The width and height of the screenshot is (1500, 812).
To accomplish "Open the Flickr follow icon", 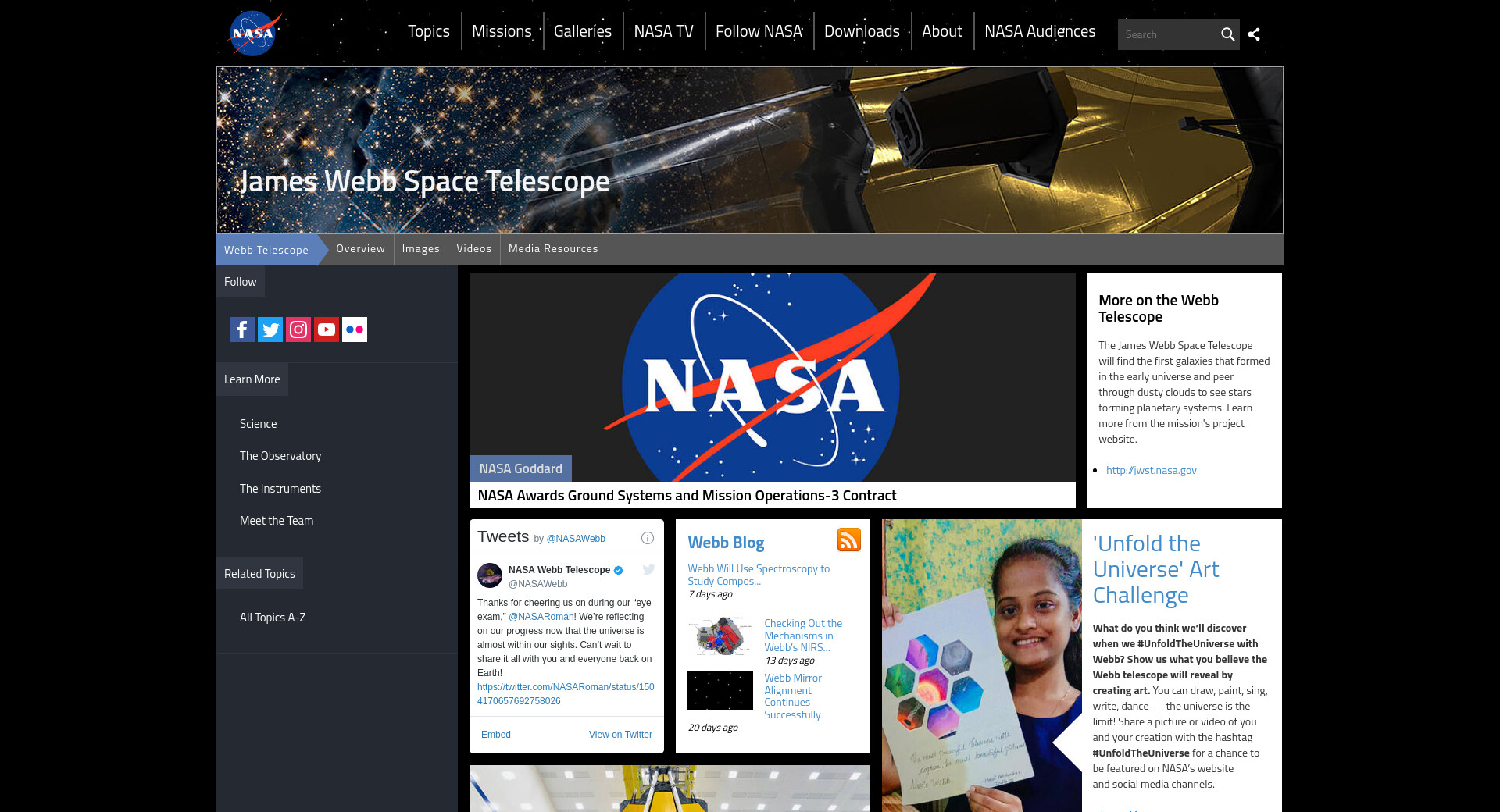I will 355,329.
